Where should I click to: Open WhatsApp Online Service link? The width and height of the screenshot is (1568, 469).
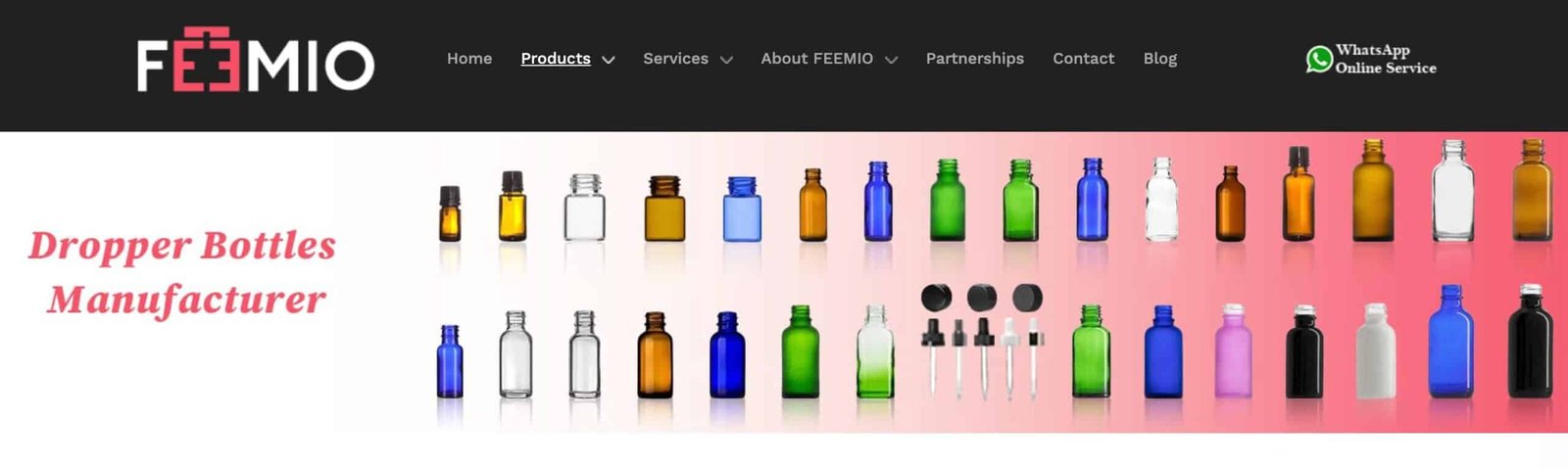1371,59
